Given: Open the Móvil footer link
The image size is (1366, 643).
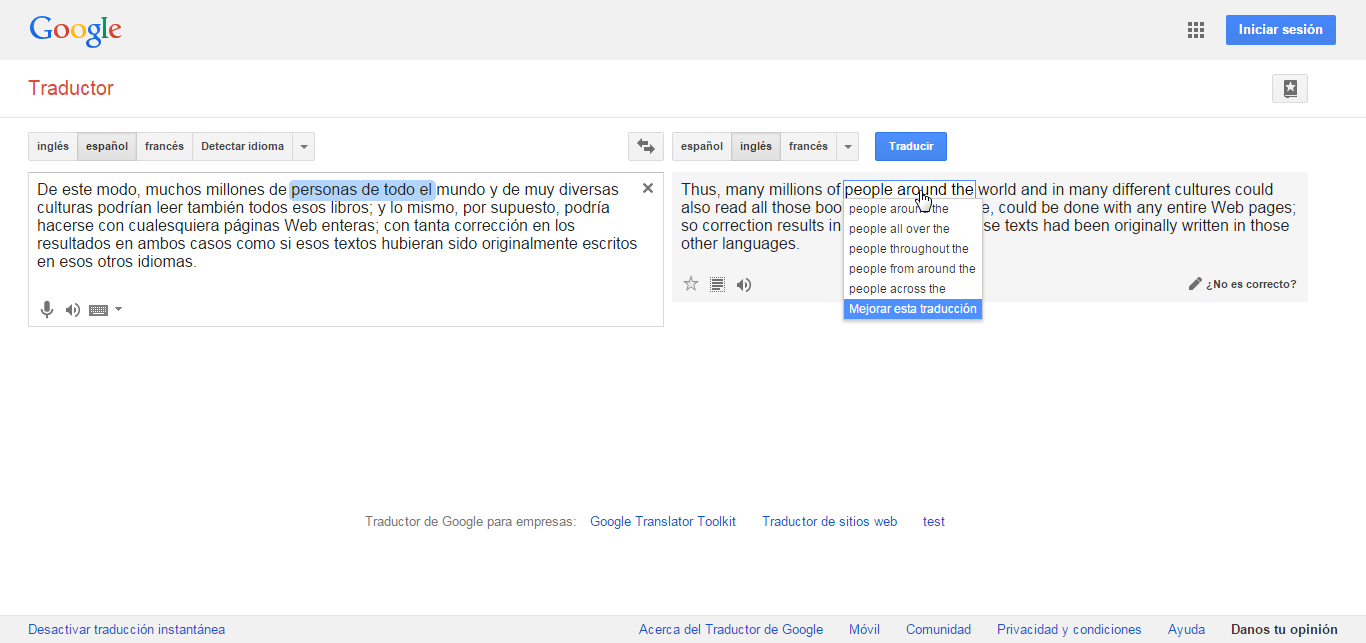Looking at the screenshot, I should 864,630.
